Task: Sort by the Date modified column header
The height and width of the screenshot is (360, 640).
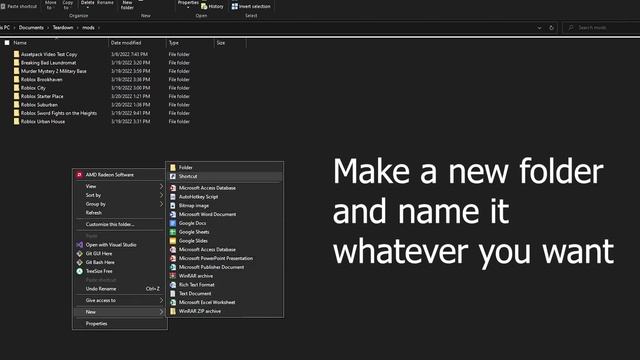Action: 126,42
